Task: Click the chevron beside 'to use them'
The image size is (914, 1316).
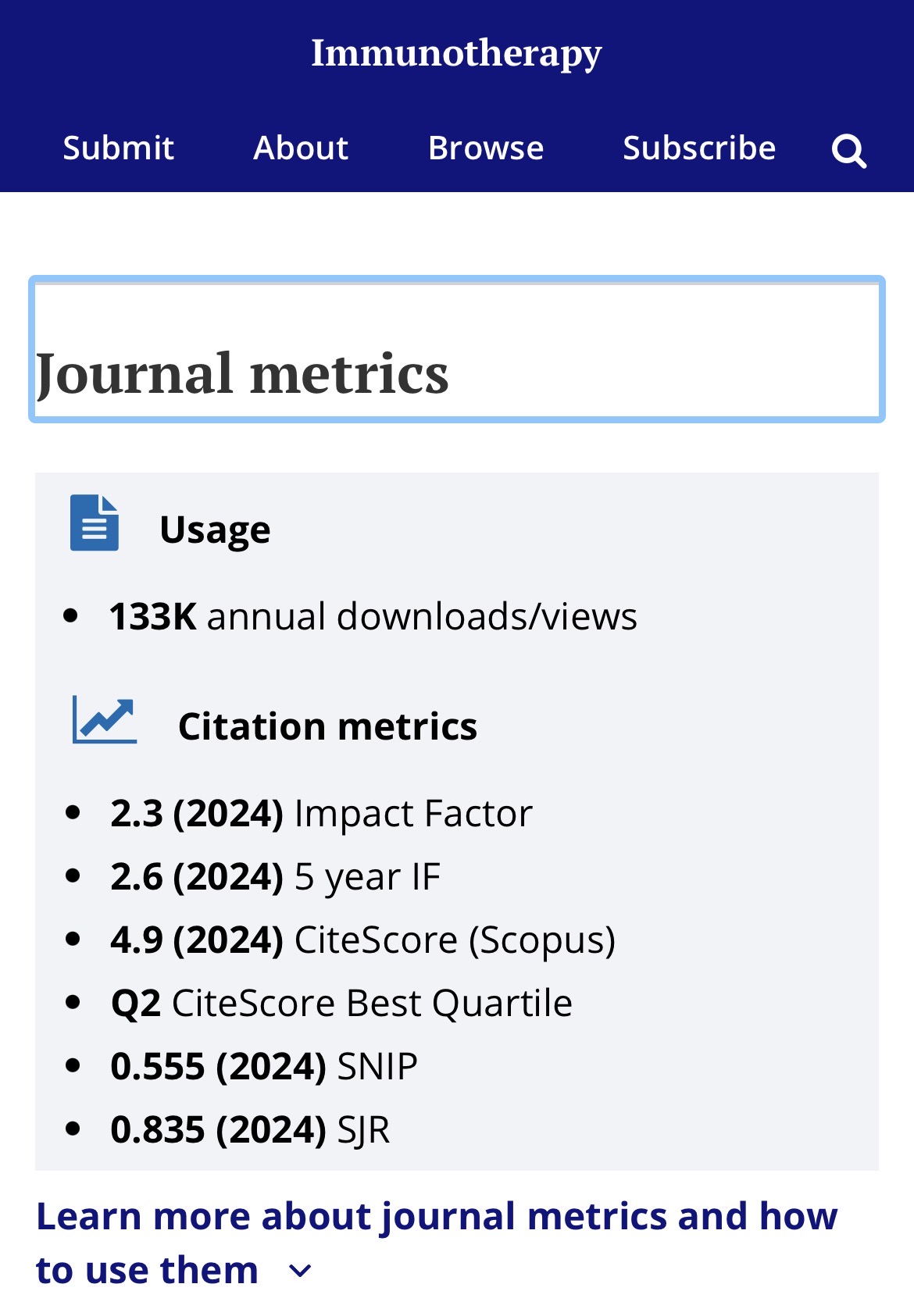Action: 301,1271
